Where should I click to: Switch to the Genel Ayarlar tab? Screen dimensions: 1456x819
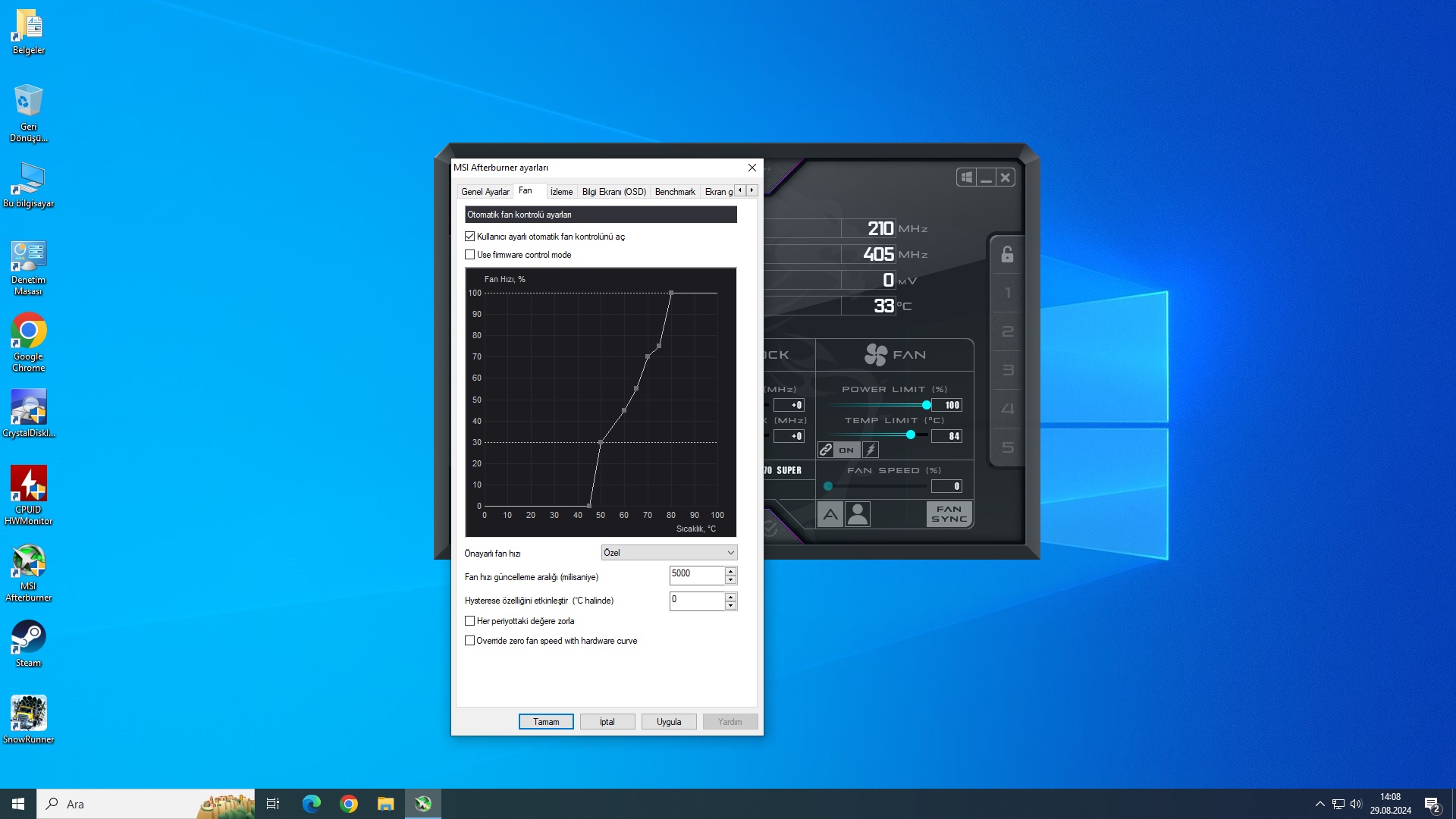click(x=485, y=192)
